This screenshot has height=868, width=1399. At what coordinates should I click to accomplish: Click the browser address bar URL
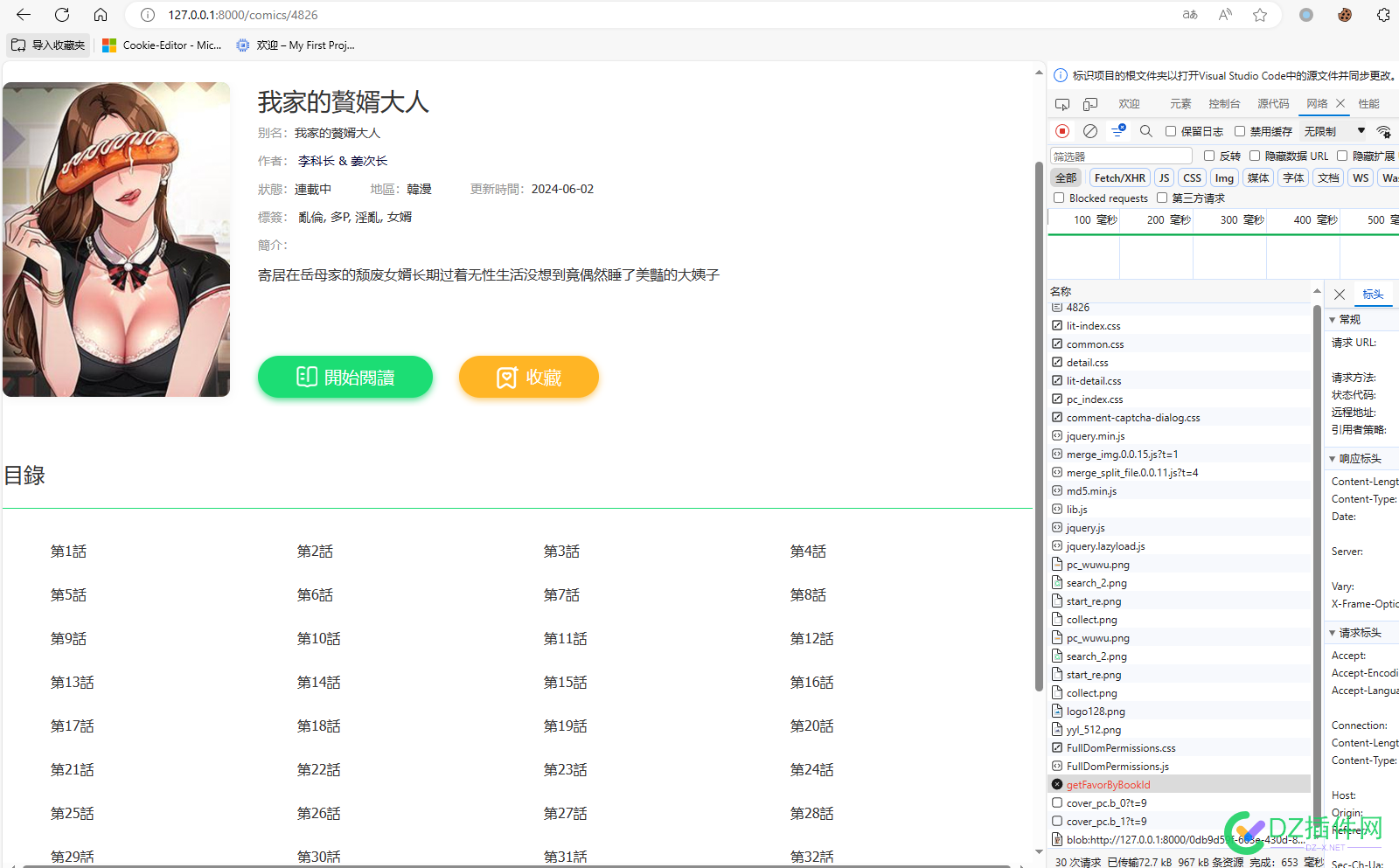pyautogui.click(x=243, y=15)
